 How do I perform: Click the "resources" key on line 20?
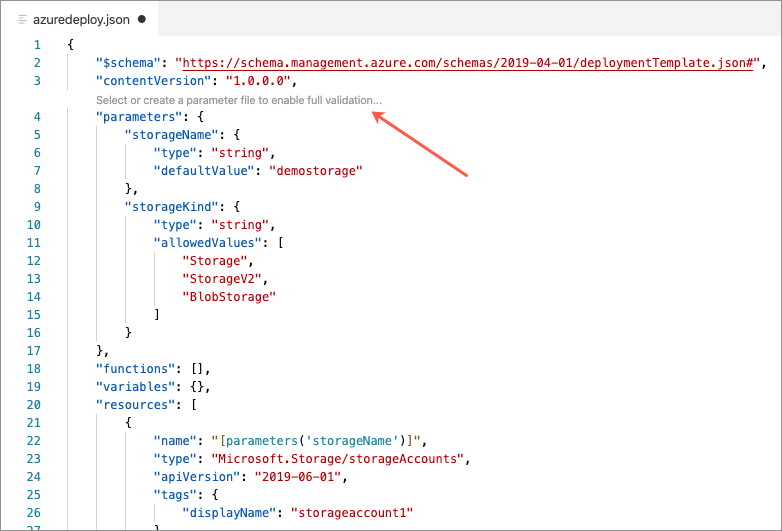[x=136, y=404]
